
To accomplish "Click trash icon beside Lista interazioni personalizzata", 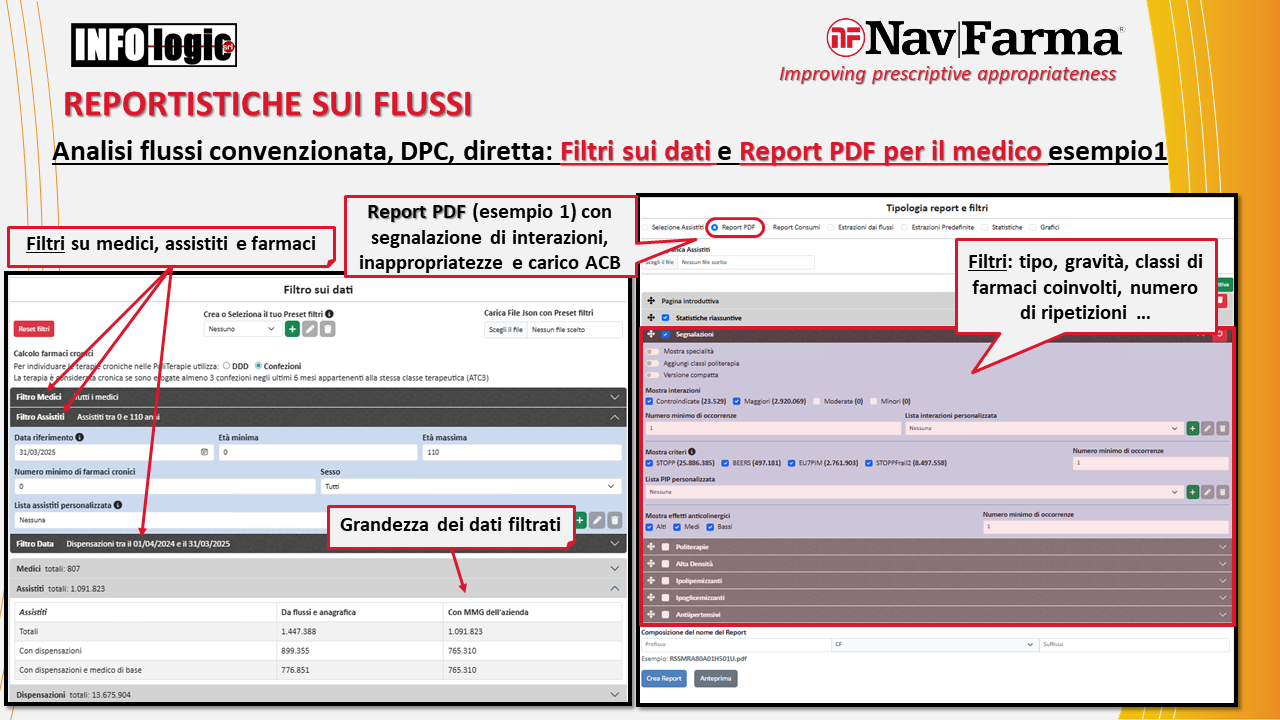I will [1222, 428].
